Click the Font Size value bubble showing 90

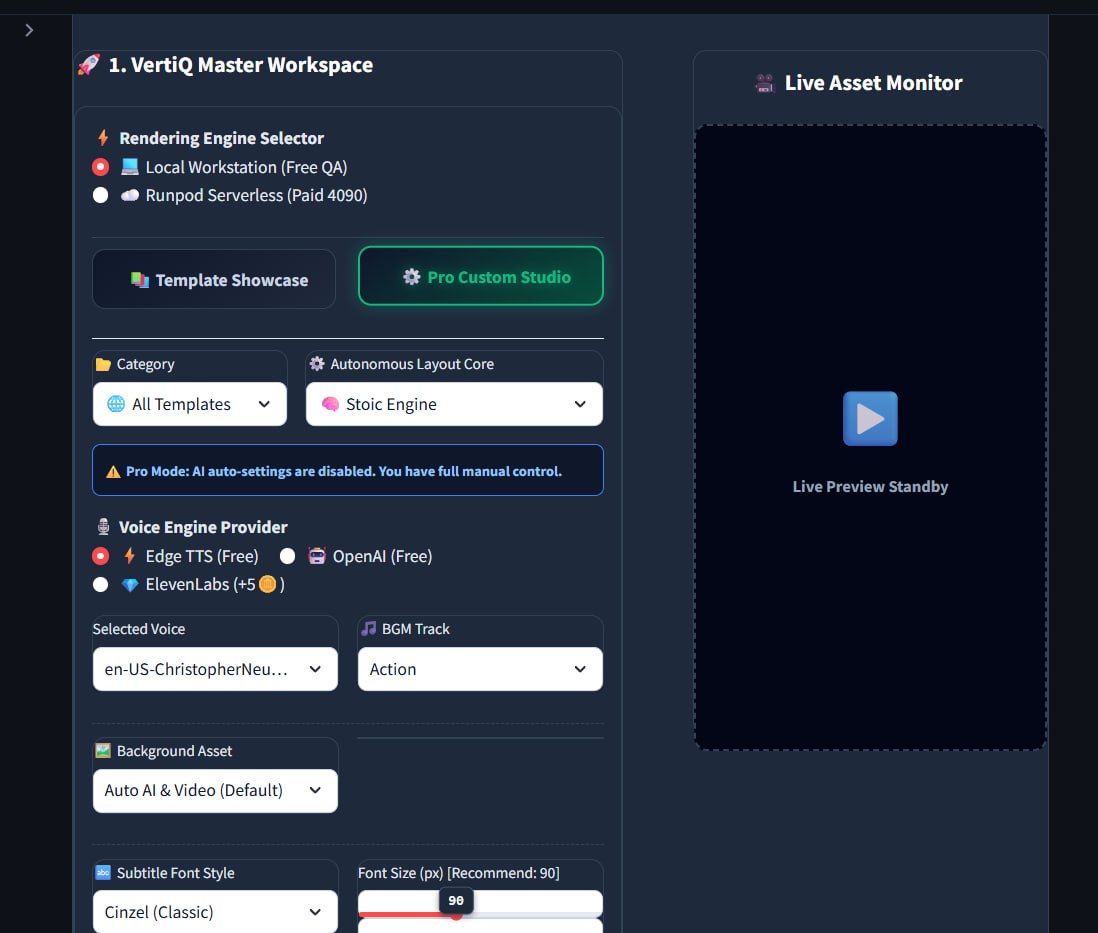tap(456, 900)
